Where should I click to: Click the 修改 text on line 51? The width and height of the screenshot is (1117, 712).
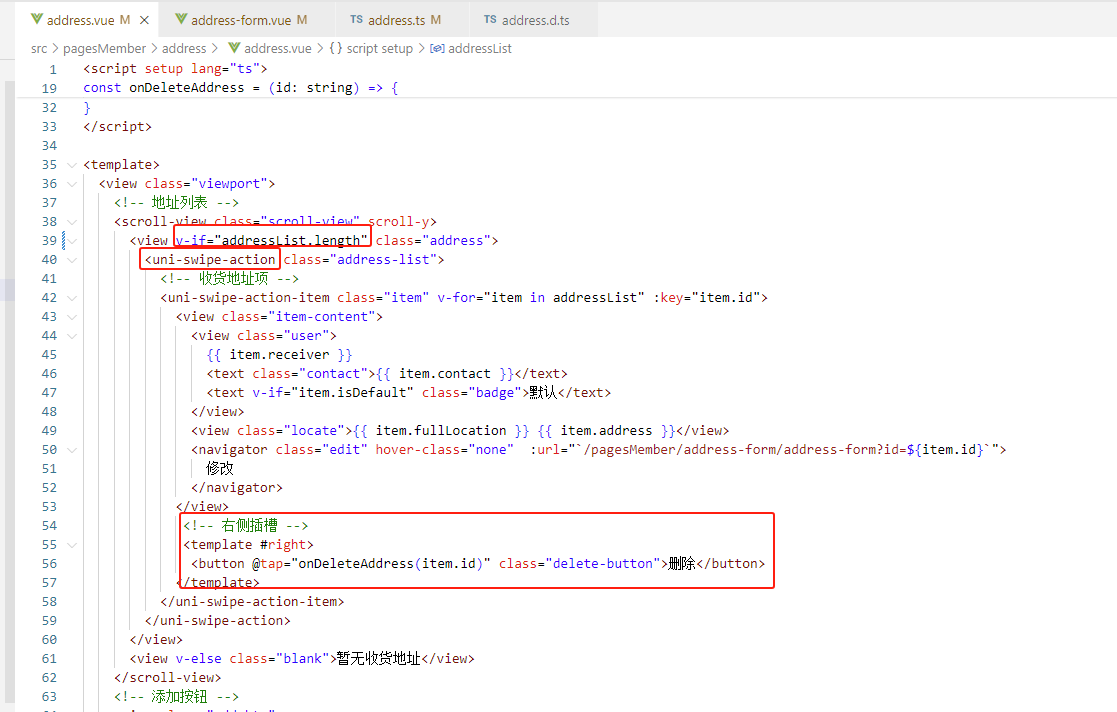point(220,468)
